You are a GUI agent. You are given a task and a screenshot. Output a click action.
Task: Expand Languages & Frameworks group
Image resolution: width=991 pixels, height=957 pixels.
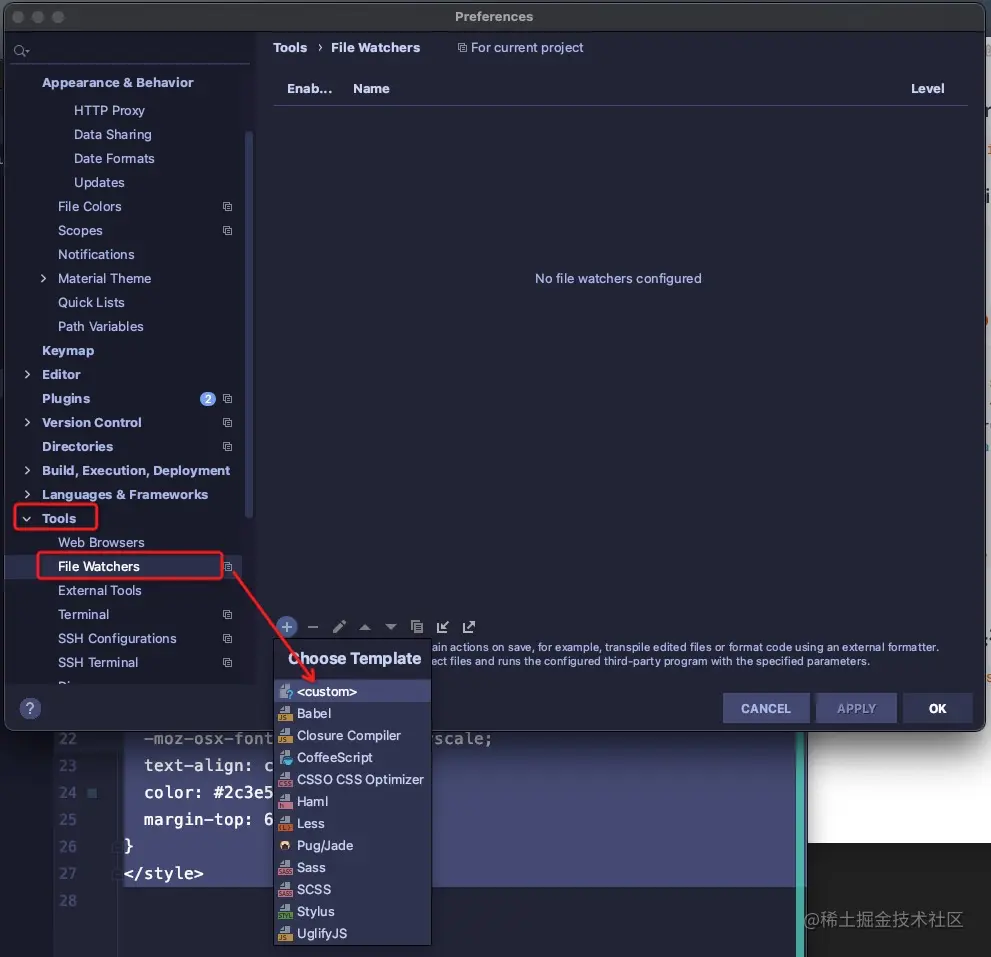pyautogui.click(x=27, y=494)
